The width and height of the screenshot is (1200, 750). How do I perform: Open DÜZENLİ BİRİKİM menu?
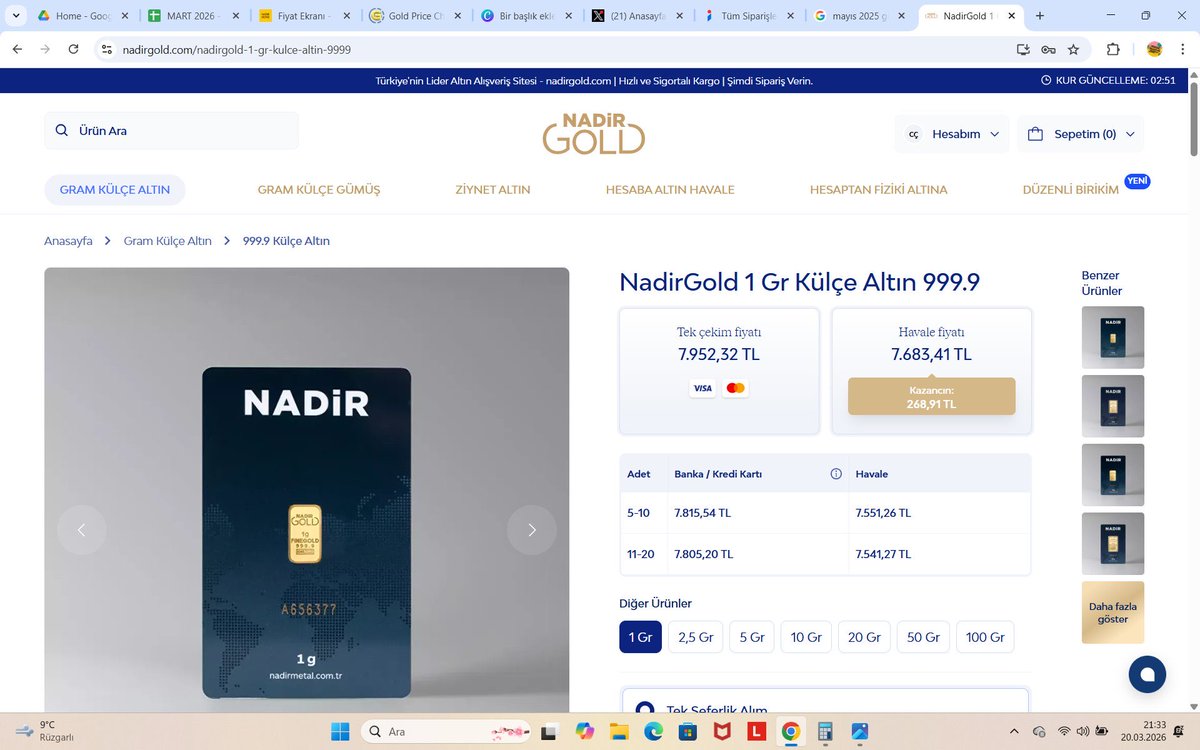(x=1071, y=189)
